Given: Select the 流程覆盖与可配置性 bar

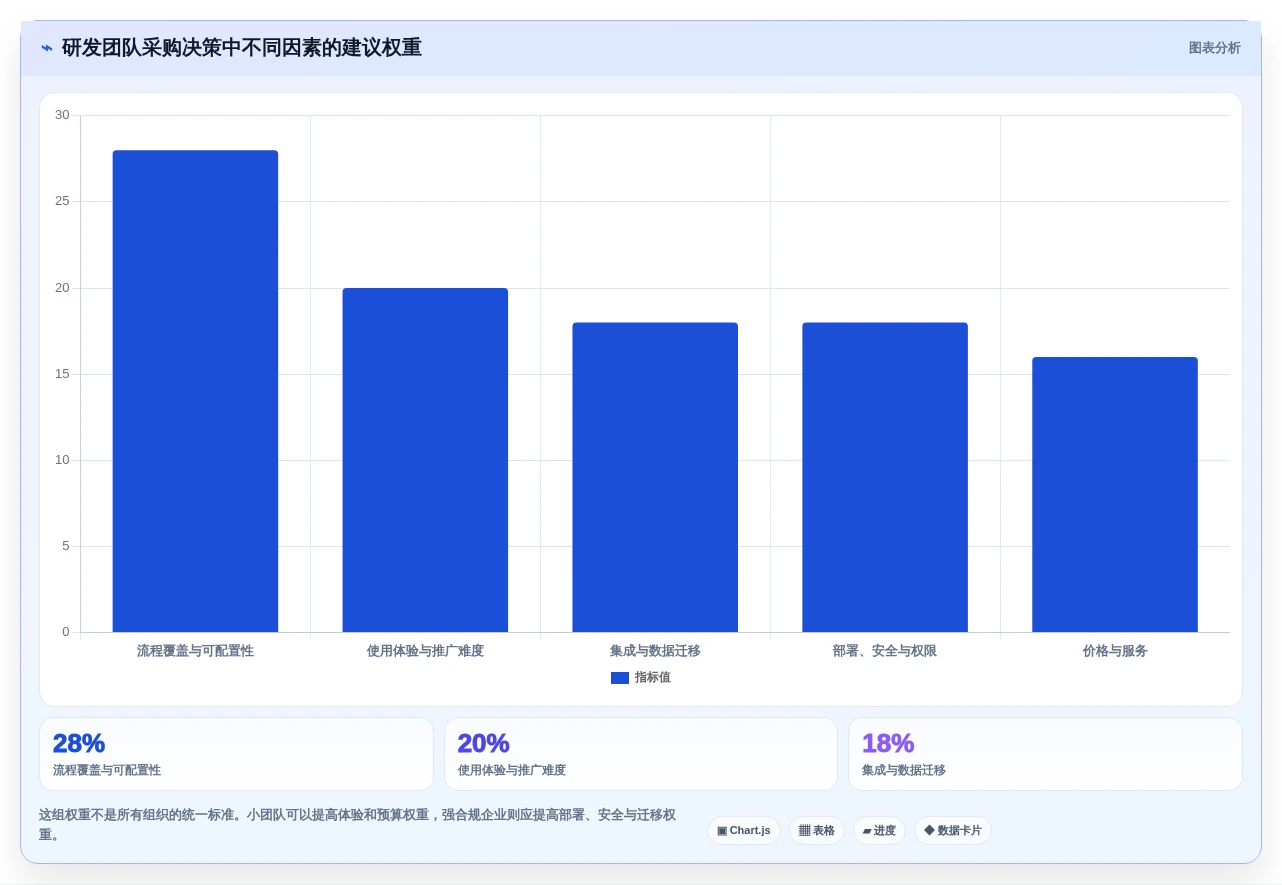Looking at the screenshot, I should click(x=195, y=391).
